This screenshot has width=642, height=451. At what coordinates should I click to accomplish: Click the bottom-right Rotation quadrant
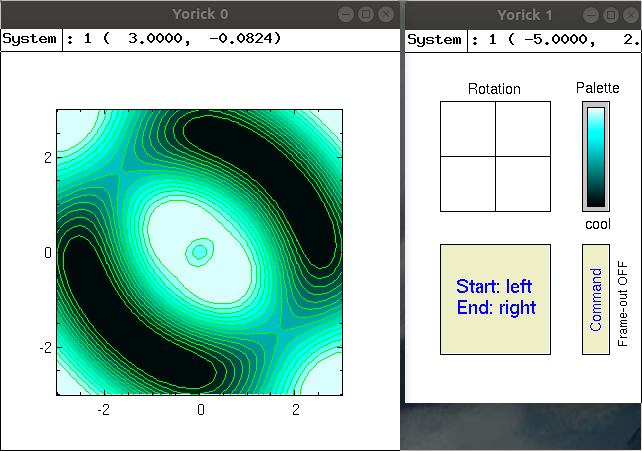point(523,184)
